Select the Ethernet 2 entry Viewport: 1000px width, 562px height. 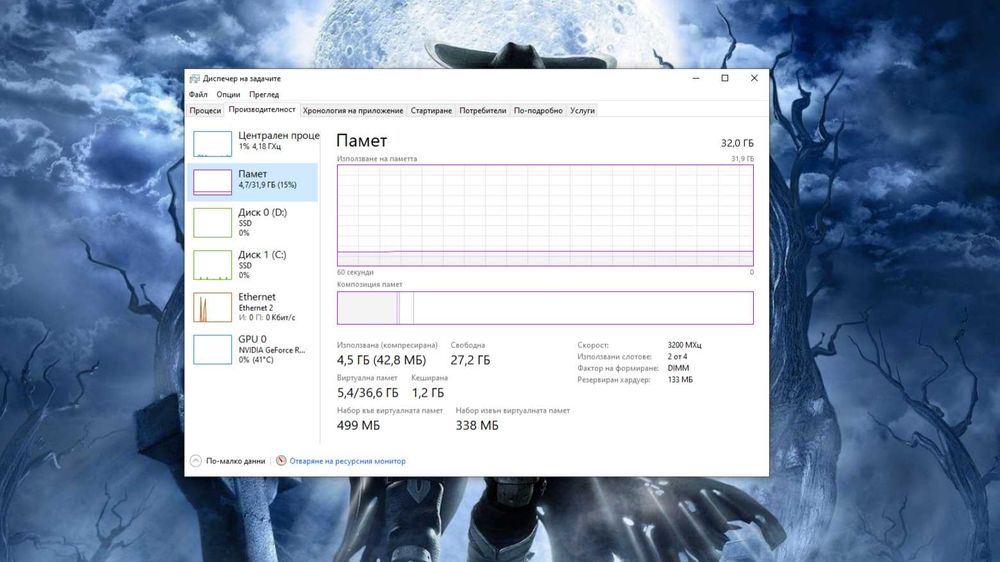pos(253,307)
